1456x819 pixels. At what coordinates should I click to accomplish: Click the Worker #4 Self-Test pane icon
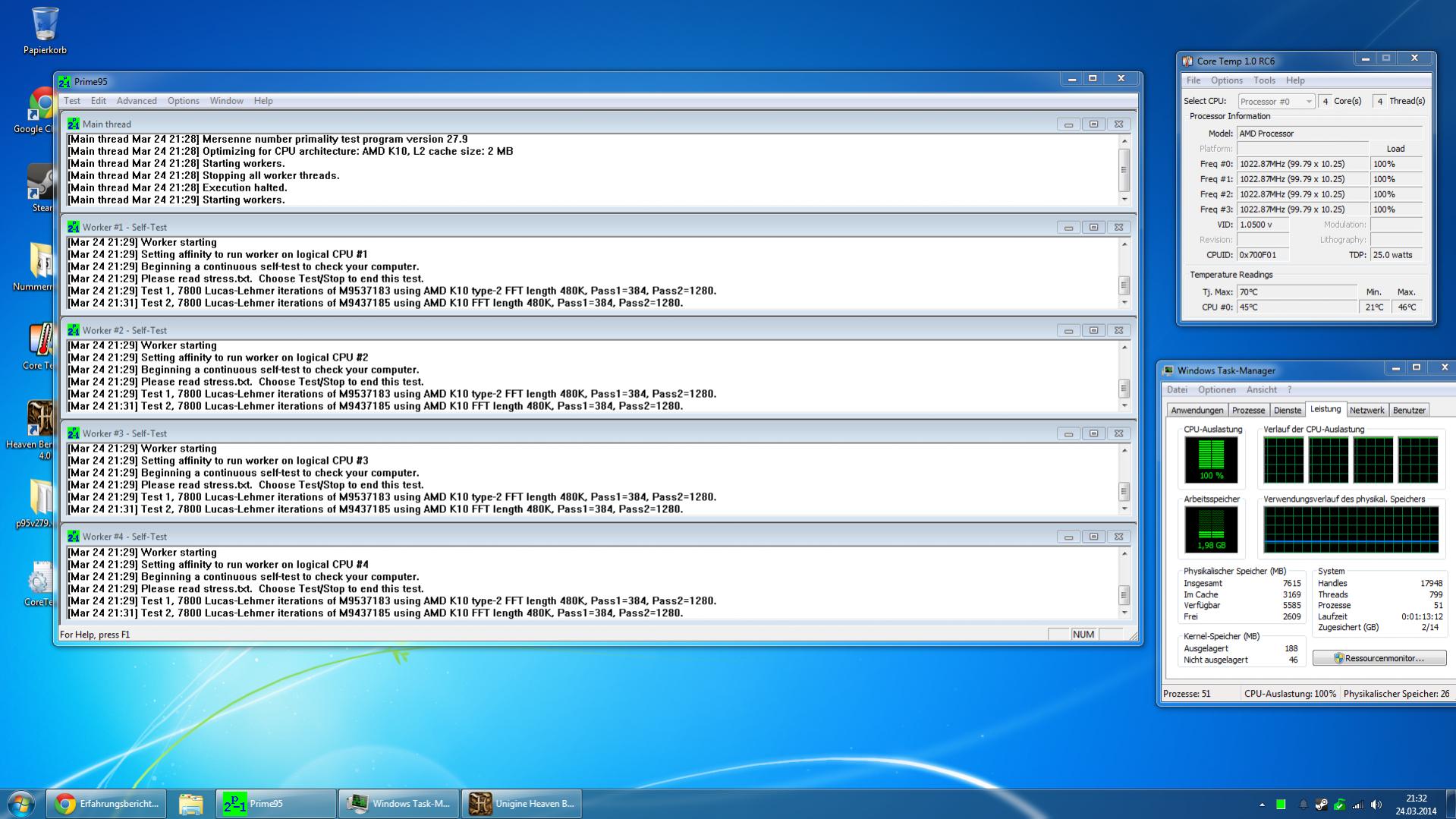(73, 537)
